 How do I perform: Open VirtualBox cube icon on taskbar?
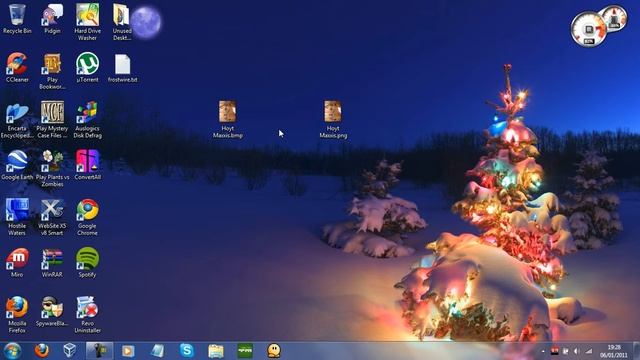tap(70, 351)
